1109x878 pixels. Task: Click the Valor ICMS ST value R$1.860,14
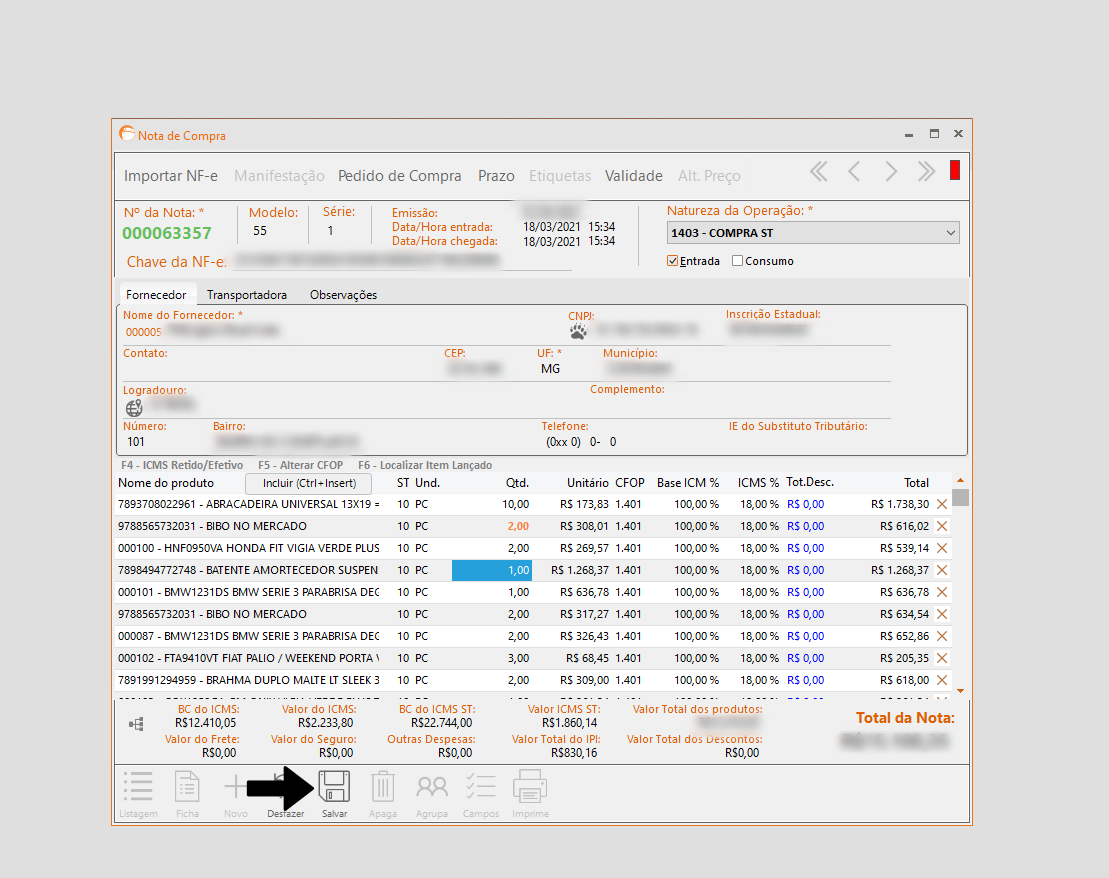click(x=569, y=723)
